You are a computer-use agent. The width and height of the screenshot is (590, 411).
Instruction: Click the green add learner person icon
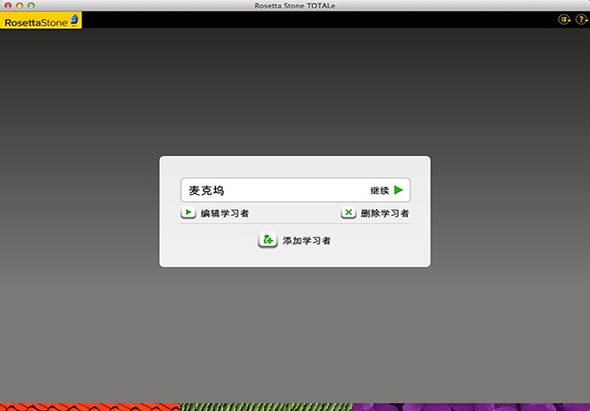tap(268, 240)
